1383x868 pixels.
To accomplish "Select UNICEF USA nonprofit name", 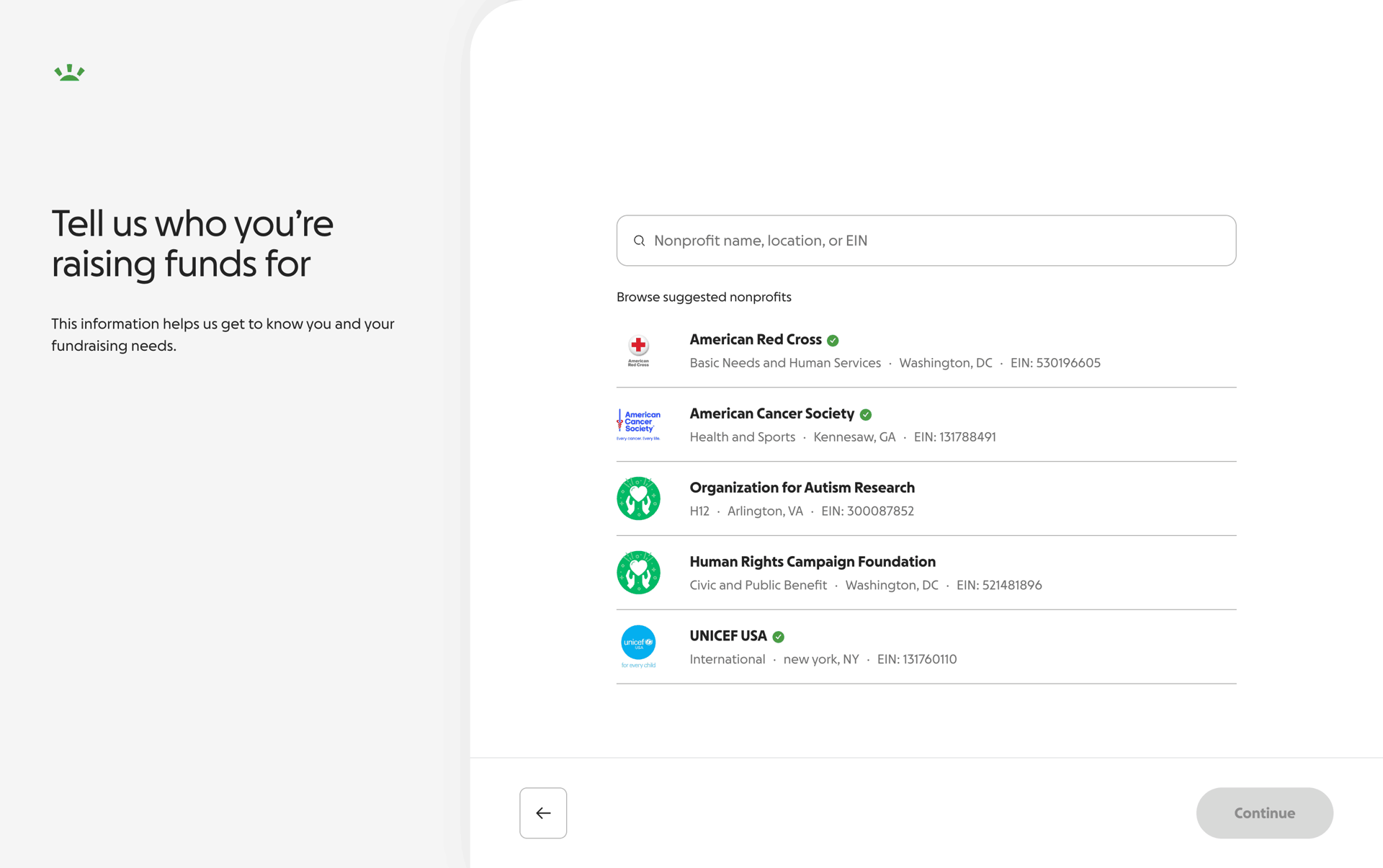I will click(x=728, y=636).
